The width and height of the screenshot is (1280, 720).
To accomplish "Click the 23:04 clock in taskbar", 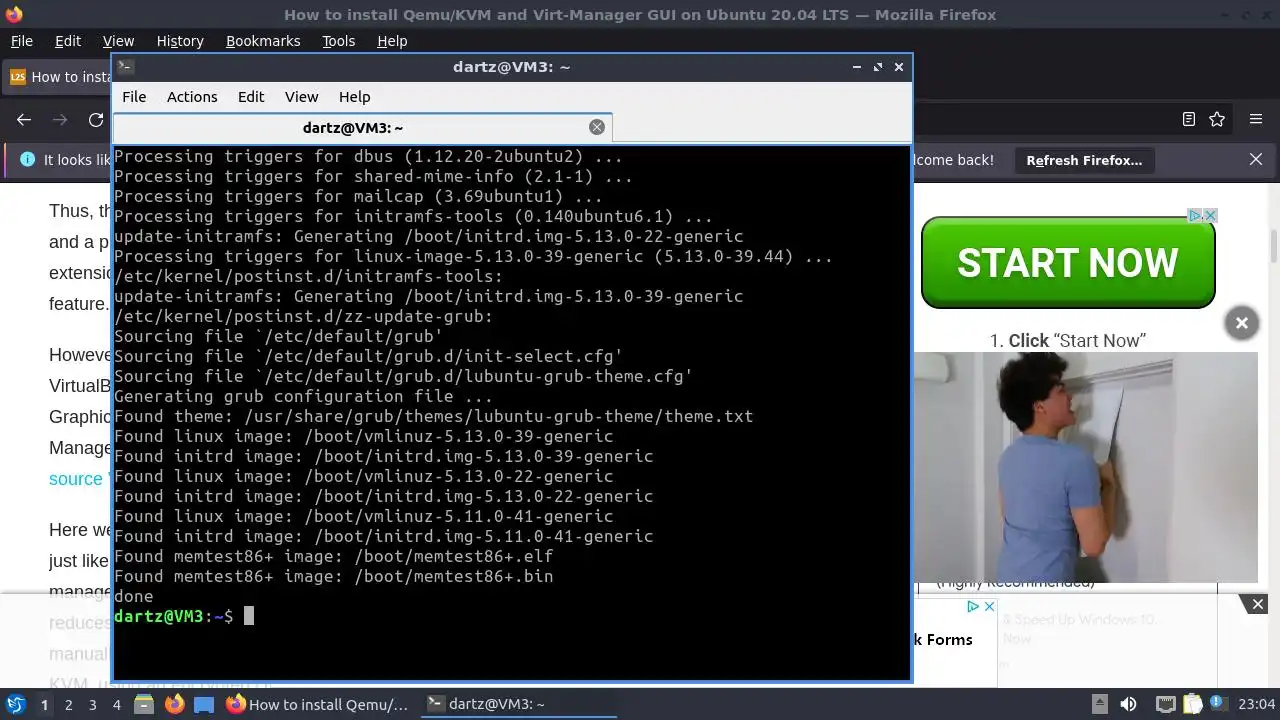I will coord(1257,704).
